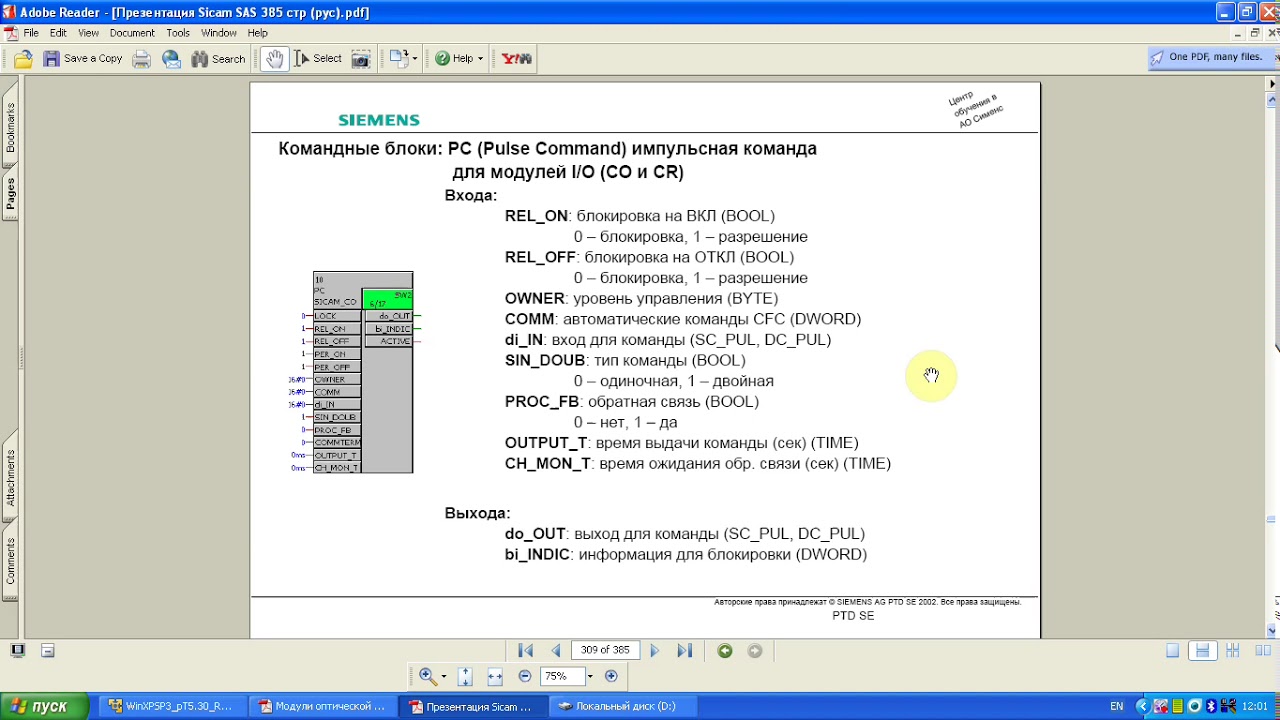This screenshot has width=1280, height=720.
Task: Open the View menu
Action: pos(88,33)
